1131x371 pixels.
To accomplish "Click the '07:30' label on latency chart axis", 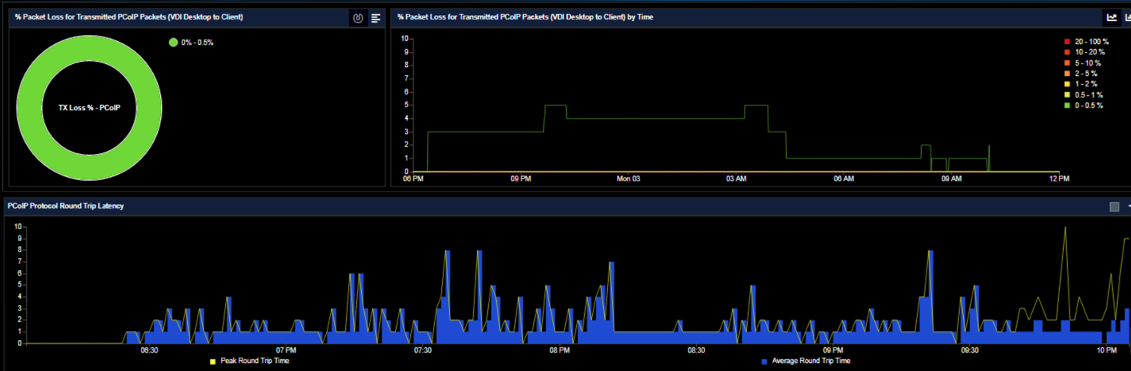I will [423, 350].
